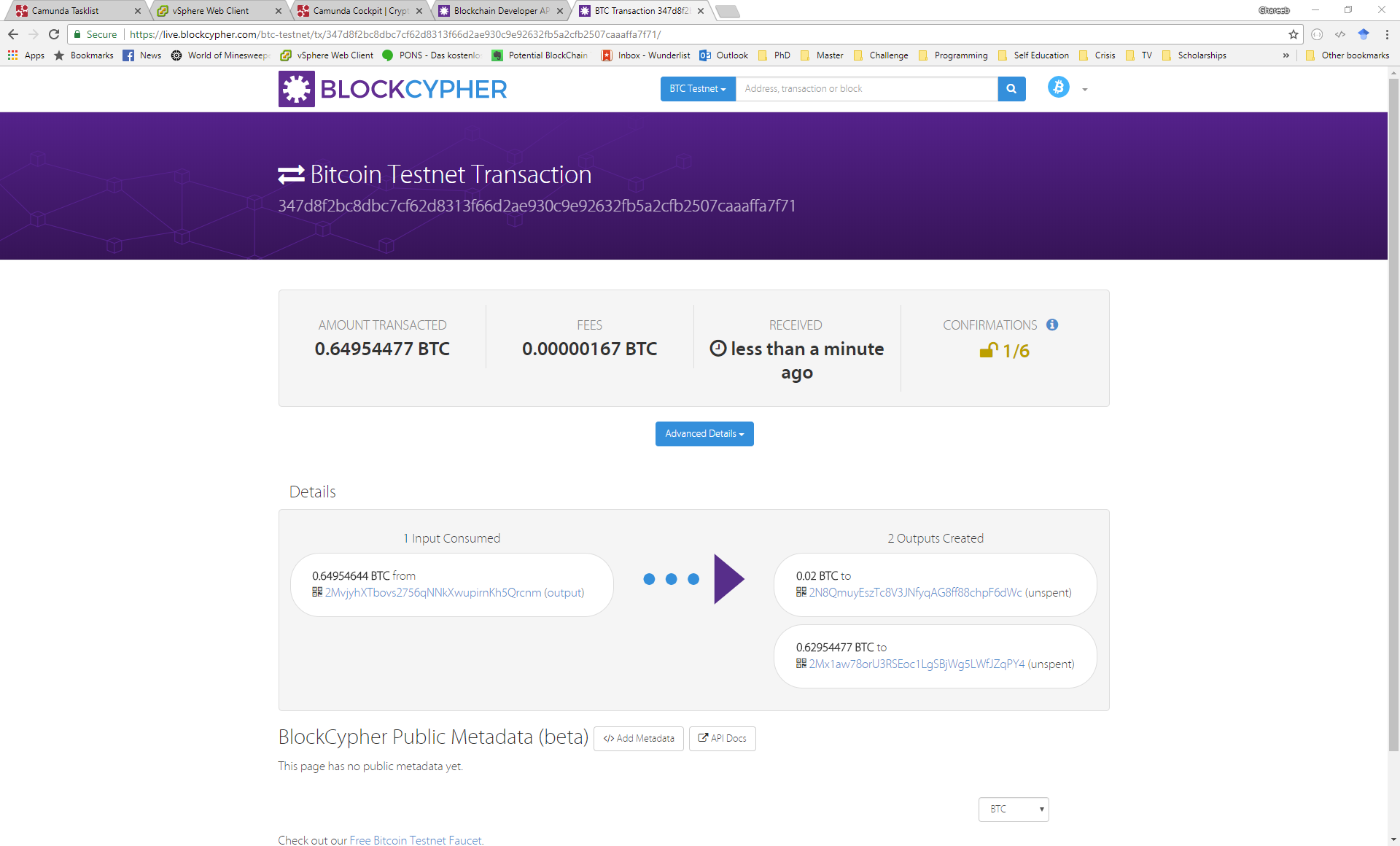Switch to the Camunda Tasklist tab
Viewport: 1400px width, 846px height.
[66, 11]
